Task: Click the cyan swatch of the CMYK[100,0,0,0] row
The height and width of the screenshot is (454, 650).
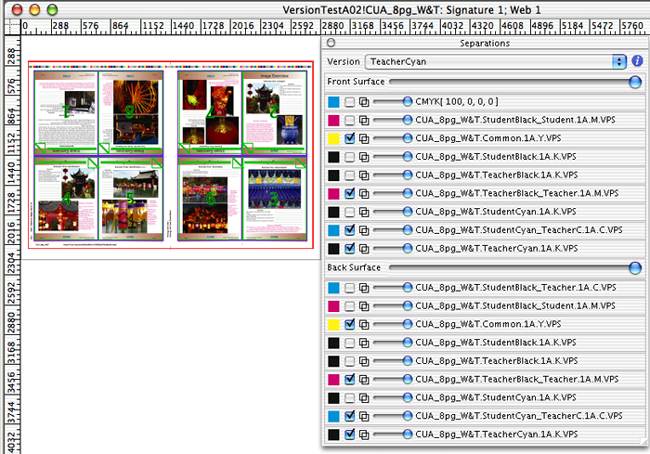Action: point(334,102)
